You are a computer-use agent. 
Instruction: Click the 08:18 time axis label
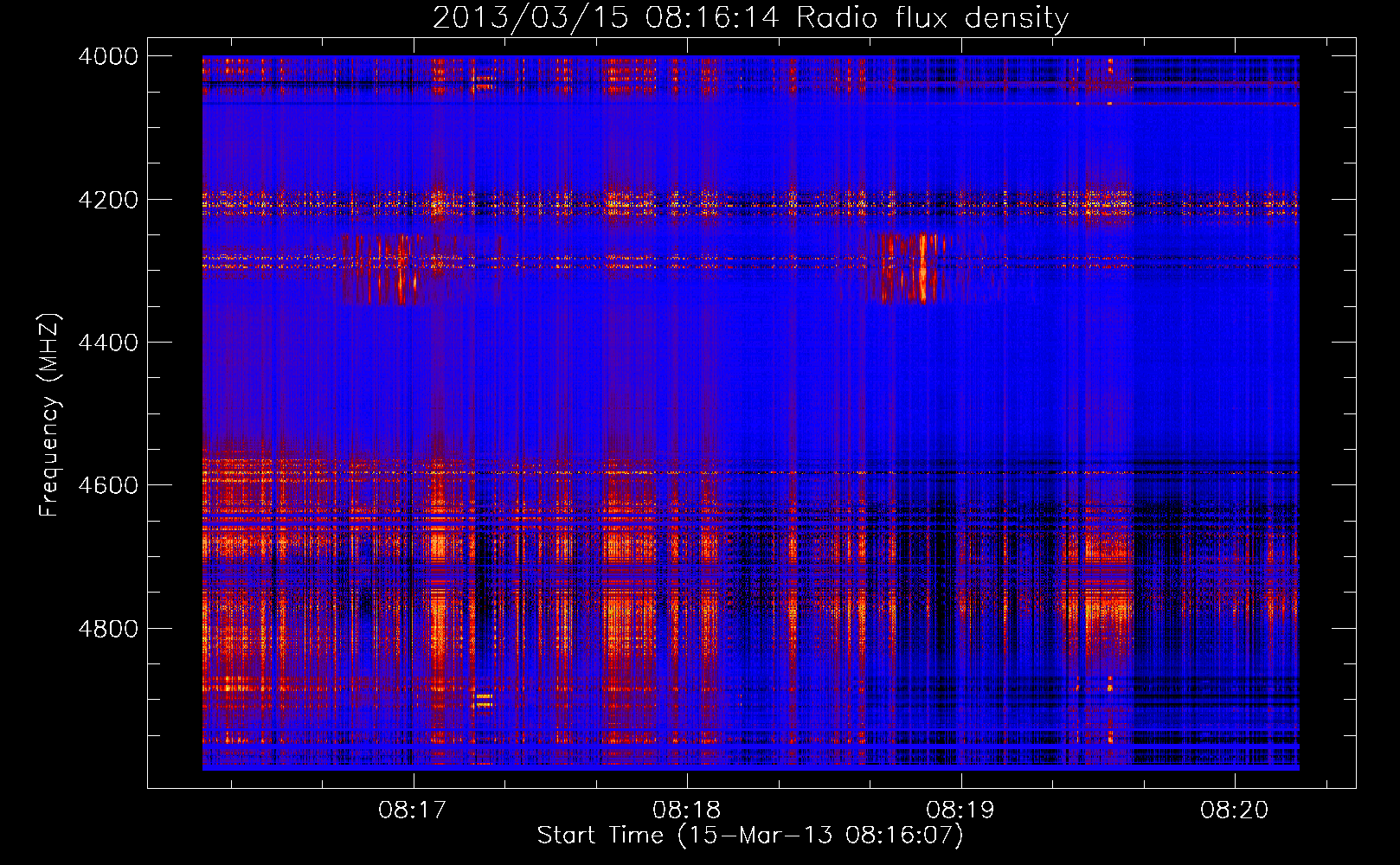[687, 811]
